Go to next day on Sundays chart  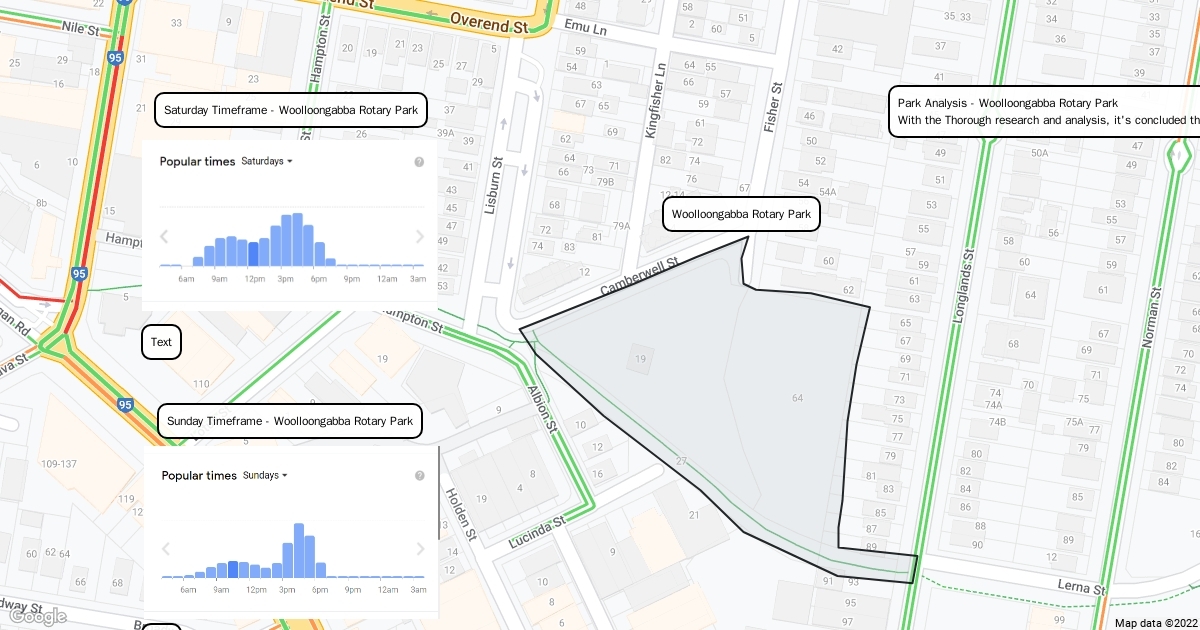[x=420, y=549]
